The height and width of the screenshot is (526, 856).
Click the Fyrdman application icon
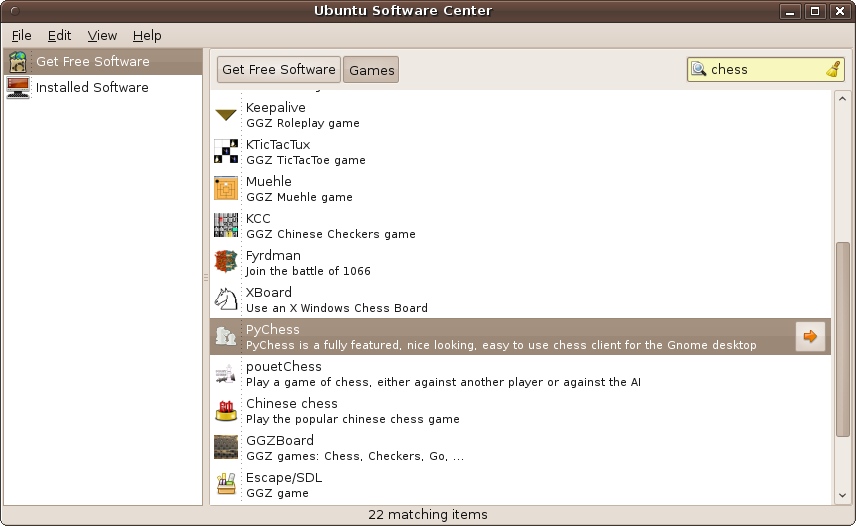point(225,262)
